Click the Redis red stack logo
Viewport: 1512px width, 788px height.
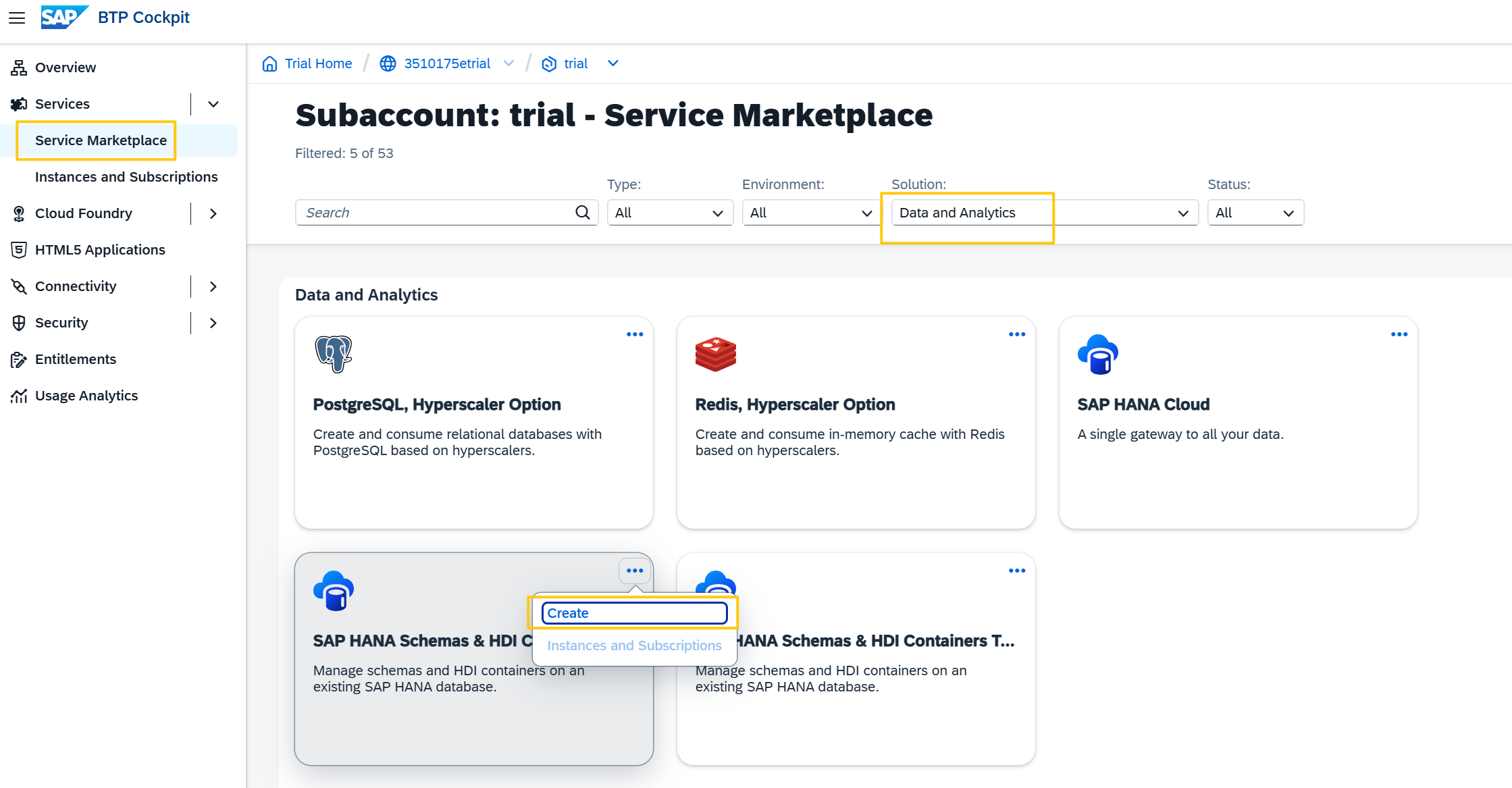pyautogui.click(x=716, y=354)
